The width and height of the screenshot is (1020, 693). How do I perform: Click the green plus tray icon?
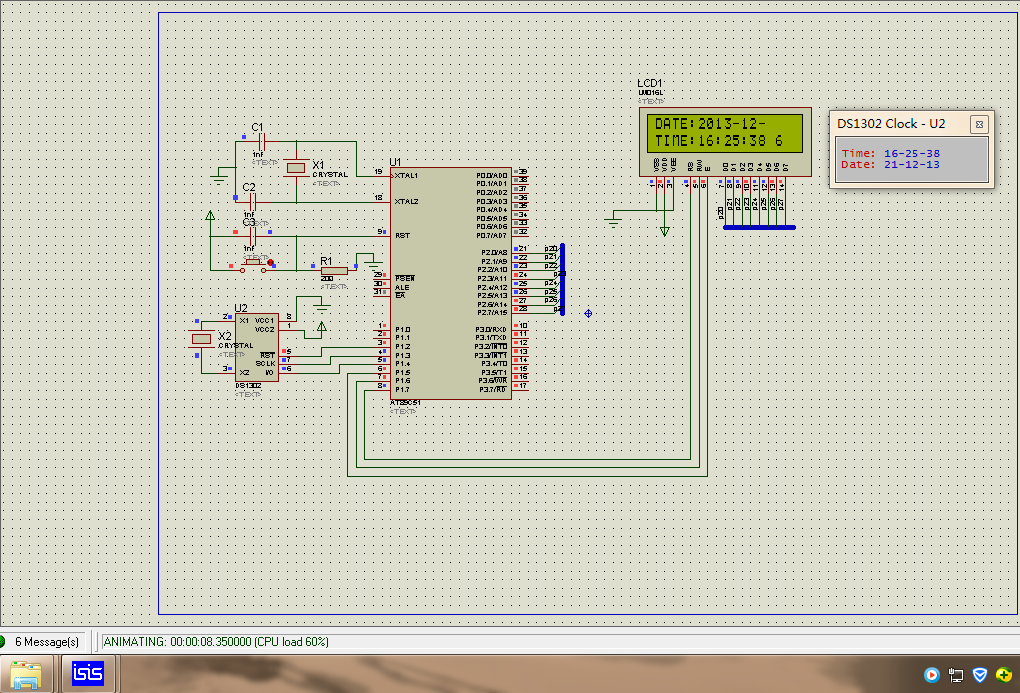click(x=1003, y=675)
